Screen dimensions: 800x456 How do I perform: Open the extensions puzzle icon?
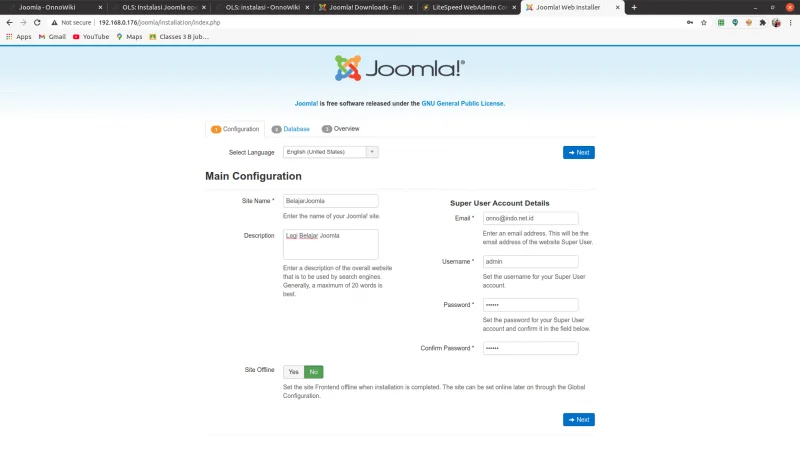pos(763,22)
